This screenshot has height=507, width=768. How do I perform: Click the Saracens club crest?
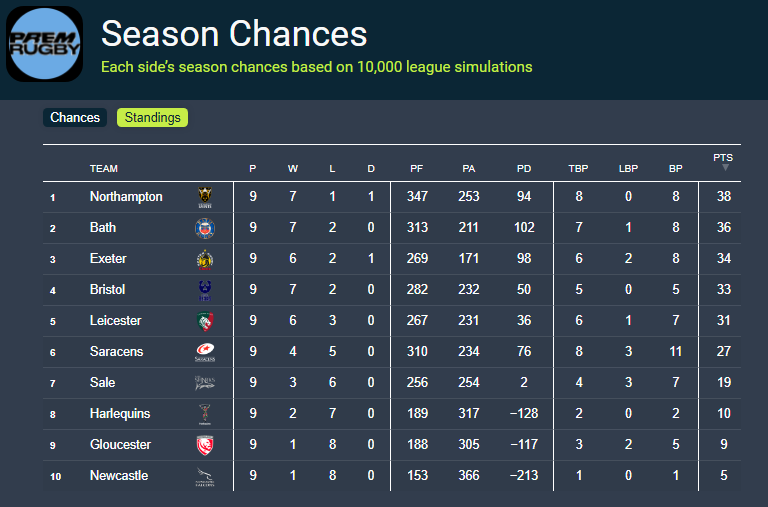pos(205,352)
